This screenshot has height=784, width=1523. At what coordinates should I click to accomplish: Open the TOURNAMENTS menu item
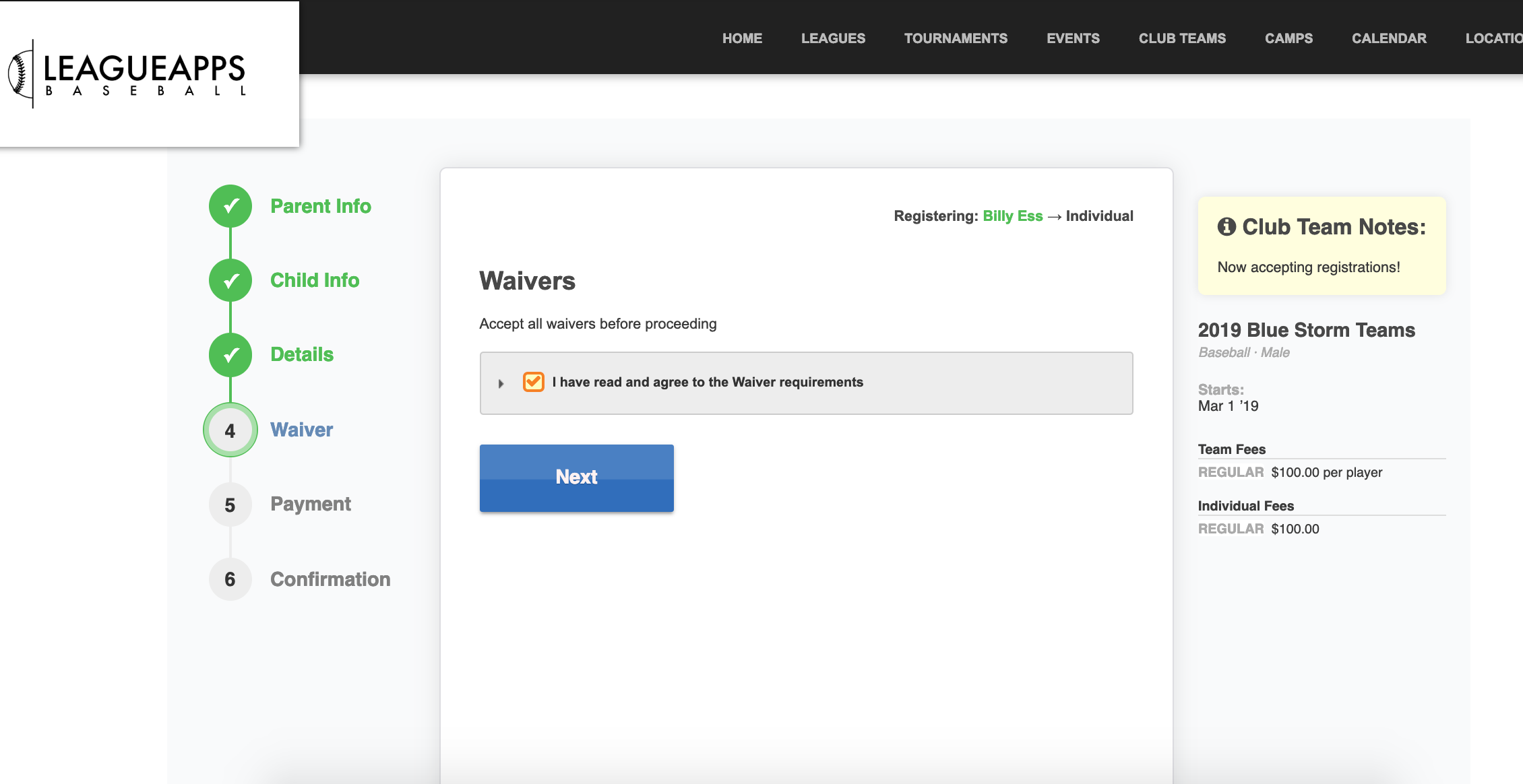pyautogui.click(x=956, y=38)
